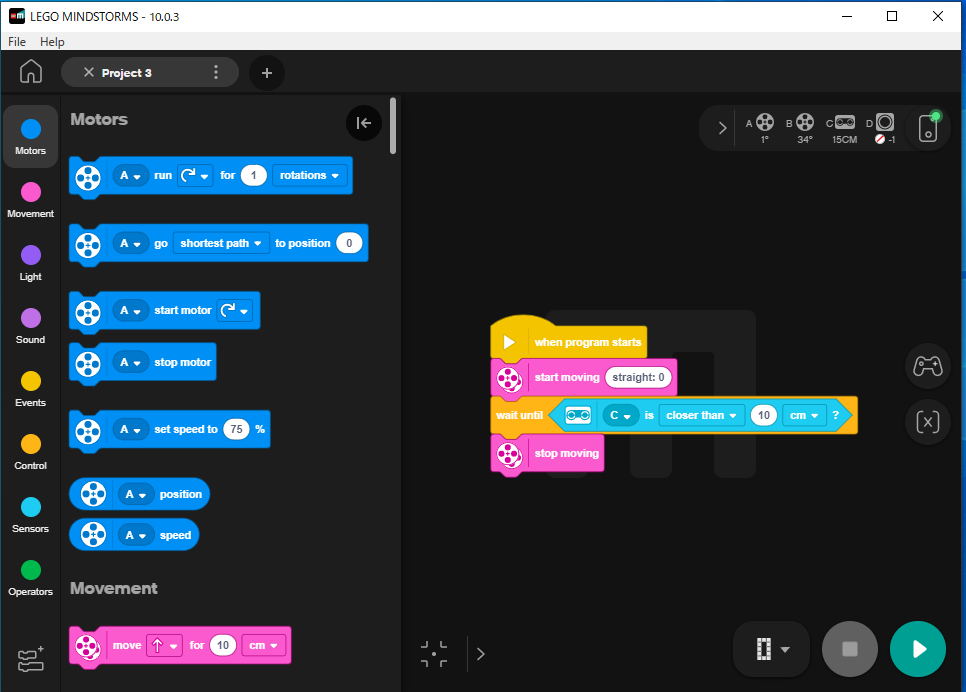Open port dropdown in speed reporter block
Viewport: 966px width, 692px height.
coord(136,535)
